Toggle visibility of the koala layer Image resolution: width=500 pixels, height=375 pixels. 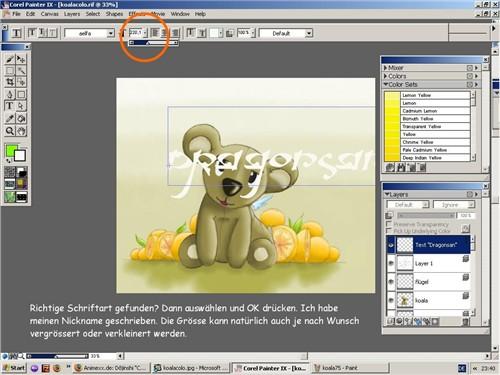[391, 300]
